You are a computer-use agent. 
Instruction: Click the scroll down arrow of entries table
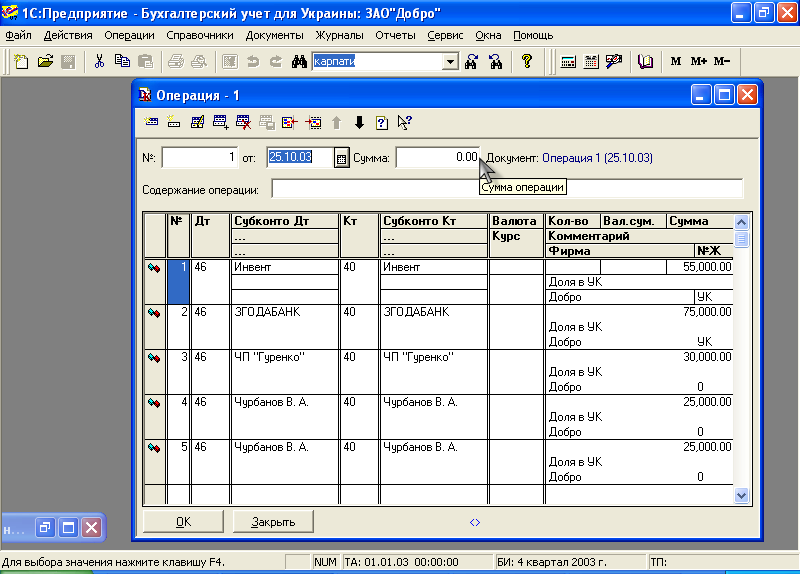741,495
